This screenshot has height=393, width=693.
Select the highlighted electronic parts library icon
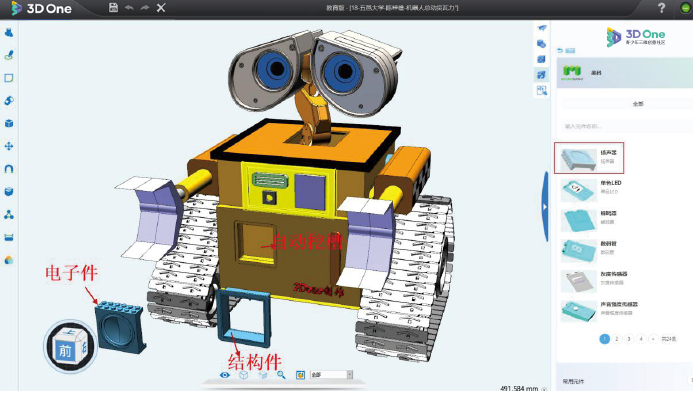541,75
